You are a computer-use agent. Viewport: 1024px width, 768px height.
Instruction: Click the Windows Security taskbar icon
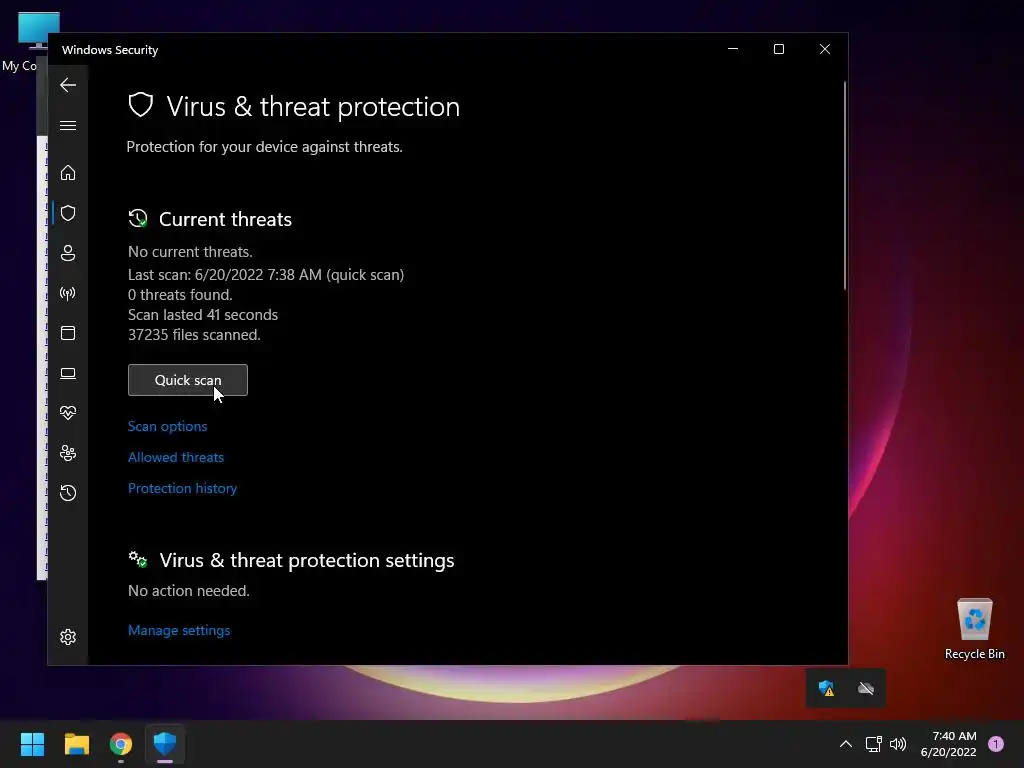pos(165,744)
